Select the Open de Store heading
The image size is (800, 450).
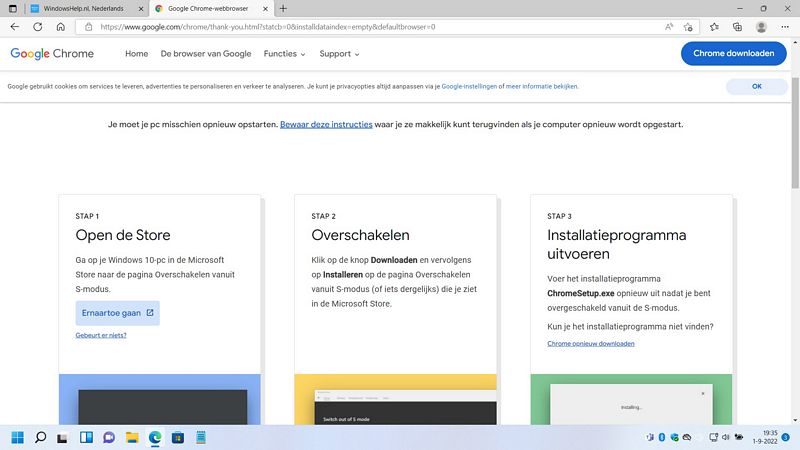point(123,235)
